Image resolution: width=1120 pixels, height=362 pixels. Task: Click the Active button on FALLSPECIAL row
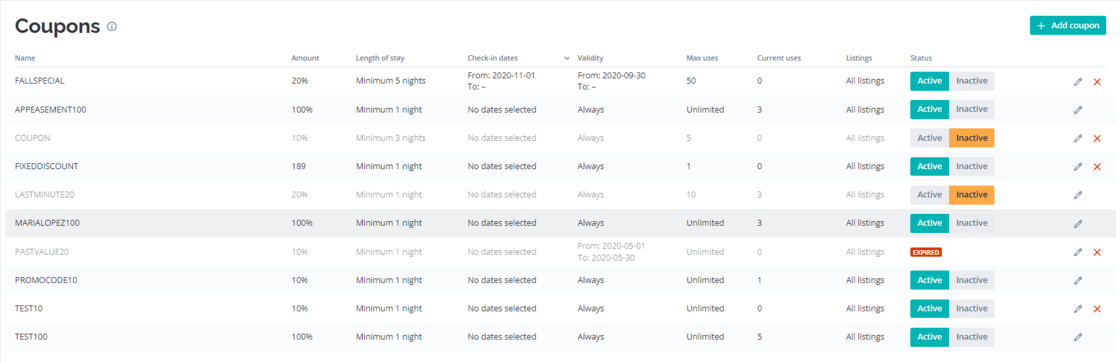click(929, 81)
